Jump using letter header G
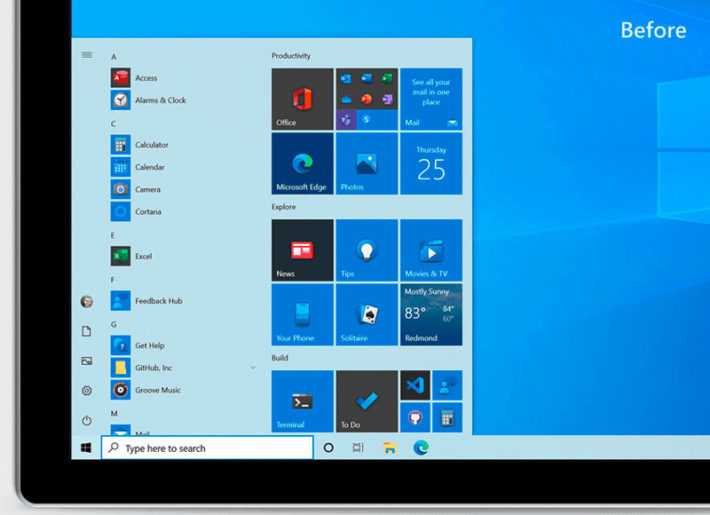The width and height of the screenshot is (710, 515). coord(113,324)
